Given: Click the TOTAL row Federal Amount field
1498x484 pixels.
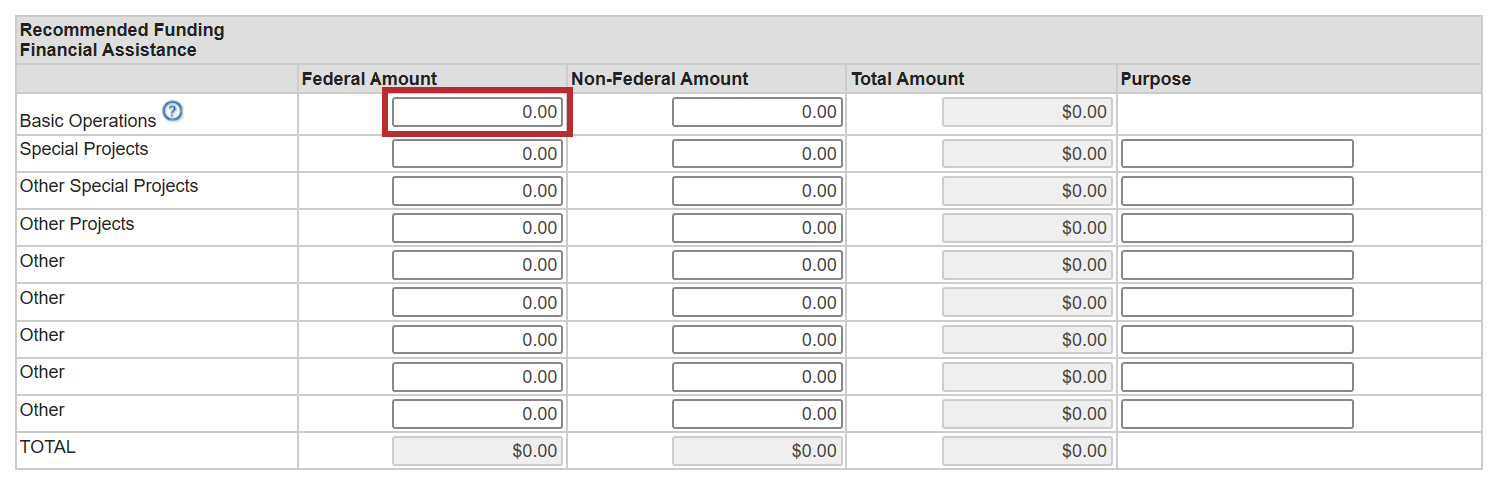Looking at the screenshot, I should (x=477, y=451).
